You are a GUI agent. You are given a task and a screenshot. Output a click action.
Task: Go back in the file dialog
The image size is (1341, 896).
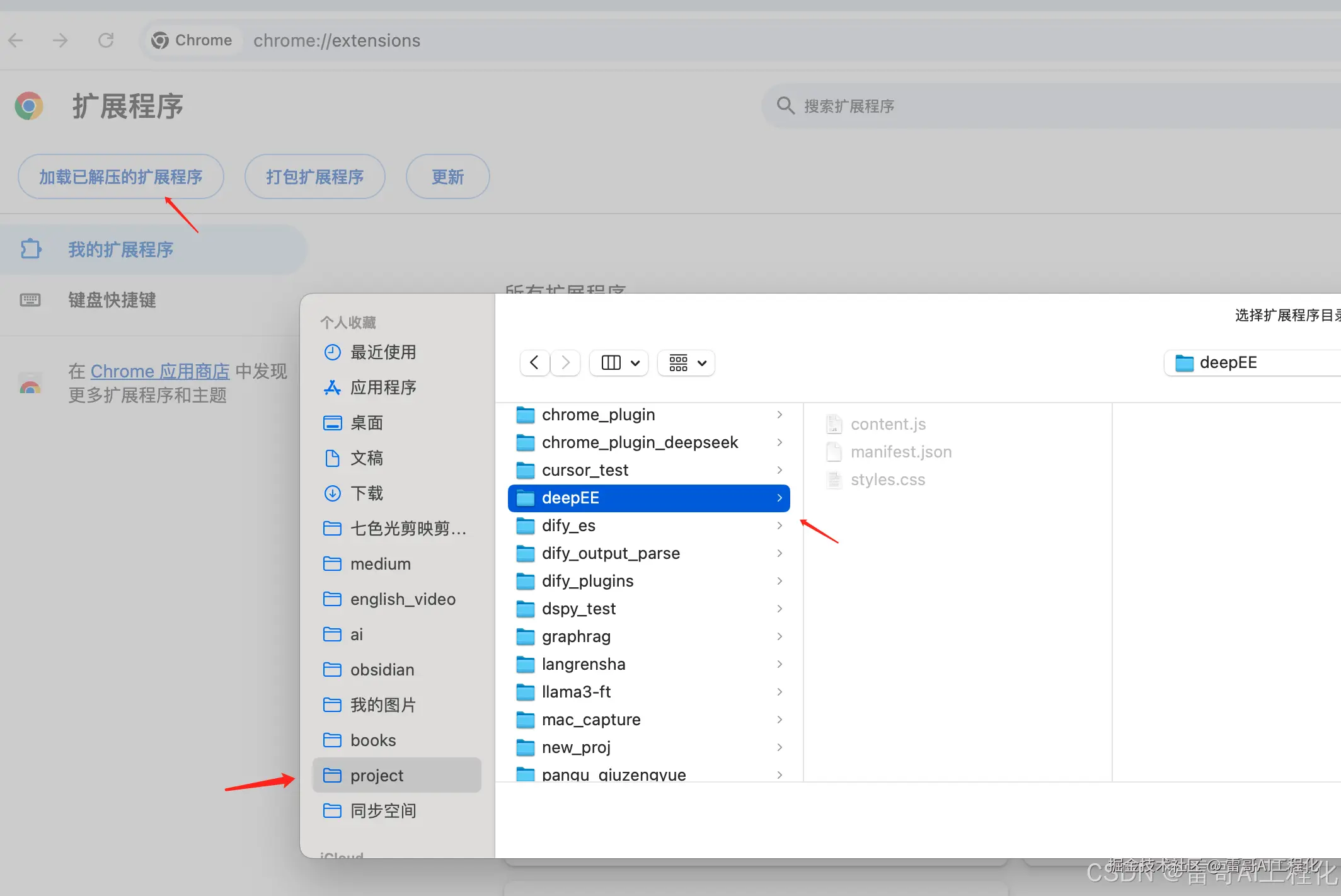tap(534, 363)
